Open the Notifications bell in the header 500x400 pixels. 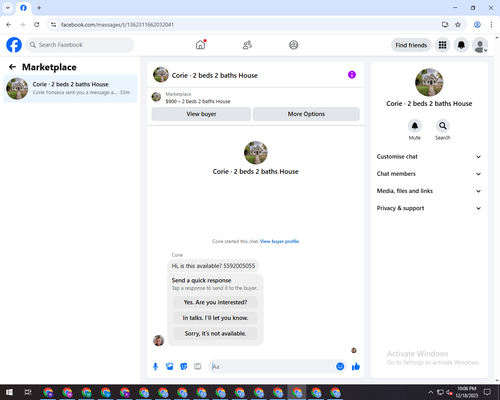(x=461, y=45)
